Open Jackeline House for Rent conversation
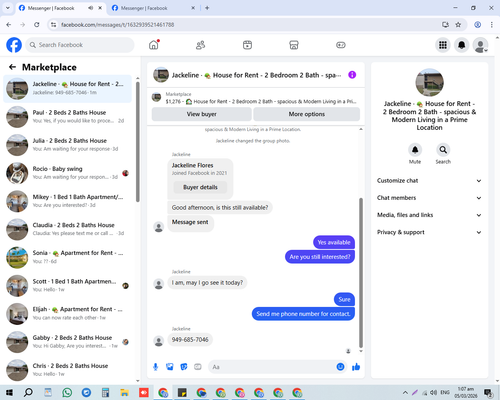The width and height of the screenshot is (500, 400). [x=68, y=88]
